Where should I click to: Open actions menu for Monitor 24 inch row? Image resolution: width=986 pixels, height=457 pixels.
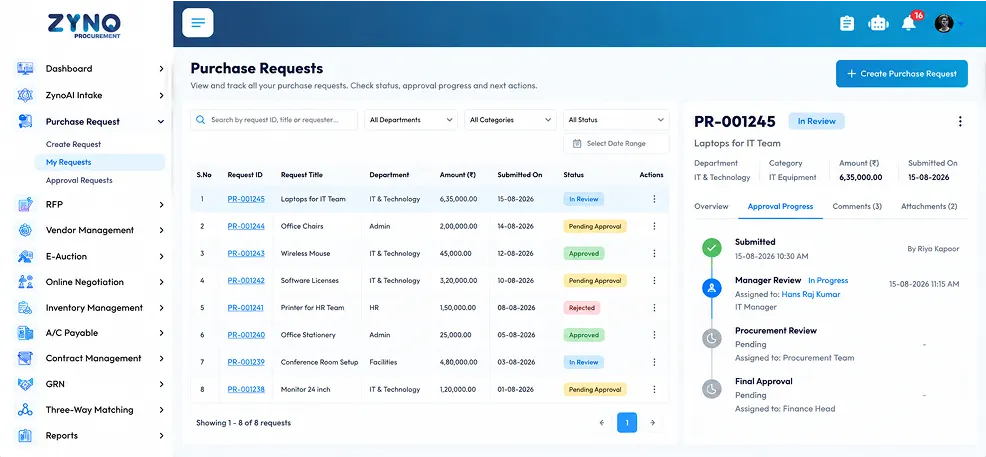coord(654,390)
